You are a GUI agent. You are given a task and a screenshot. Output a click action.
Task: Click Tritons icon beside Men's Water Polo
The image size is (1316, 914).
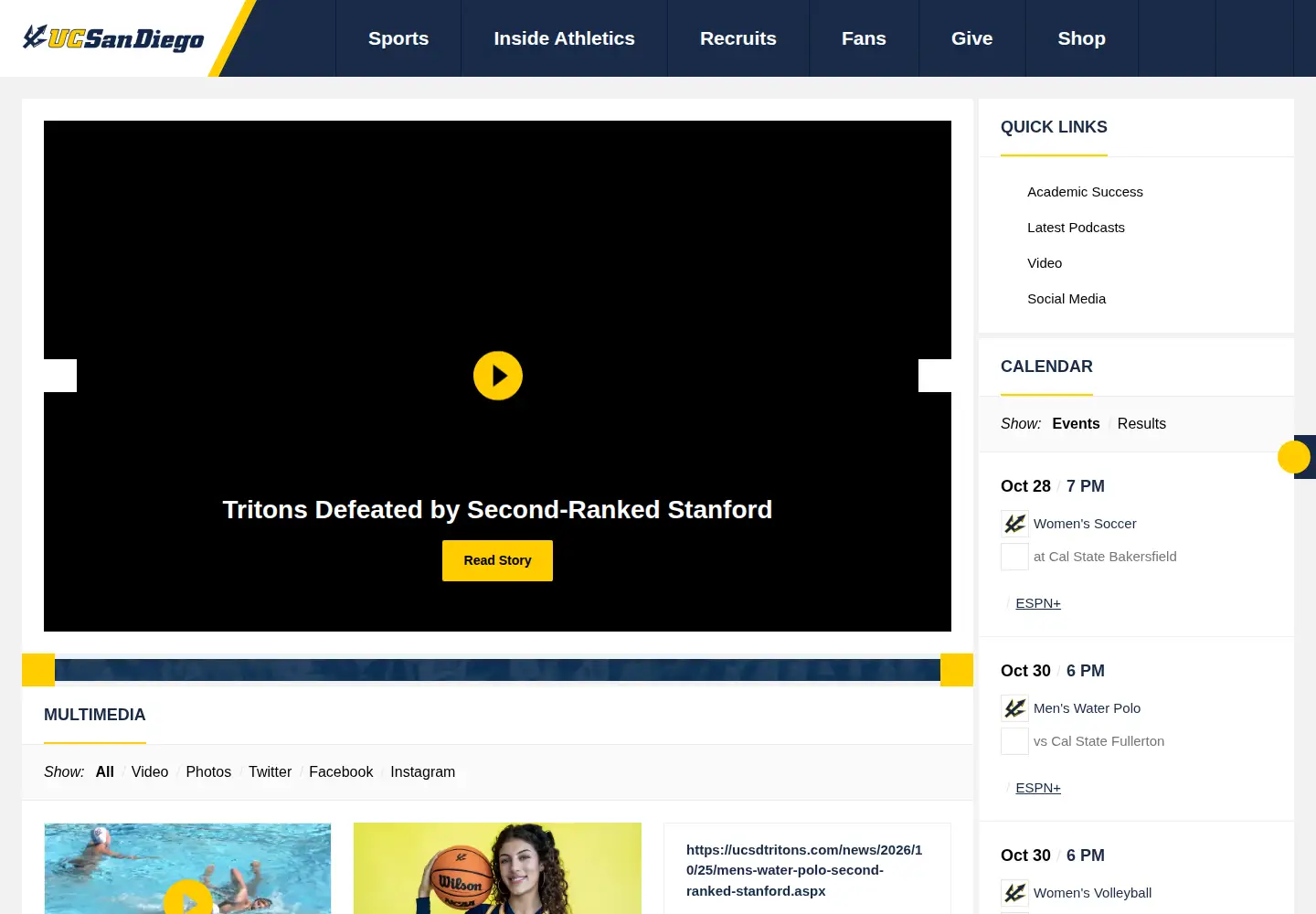click(x=1014, y=708)
